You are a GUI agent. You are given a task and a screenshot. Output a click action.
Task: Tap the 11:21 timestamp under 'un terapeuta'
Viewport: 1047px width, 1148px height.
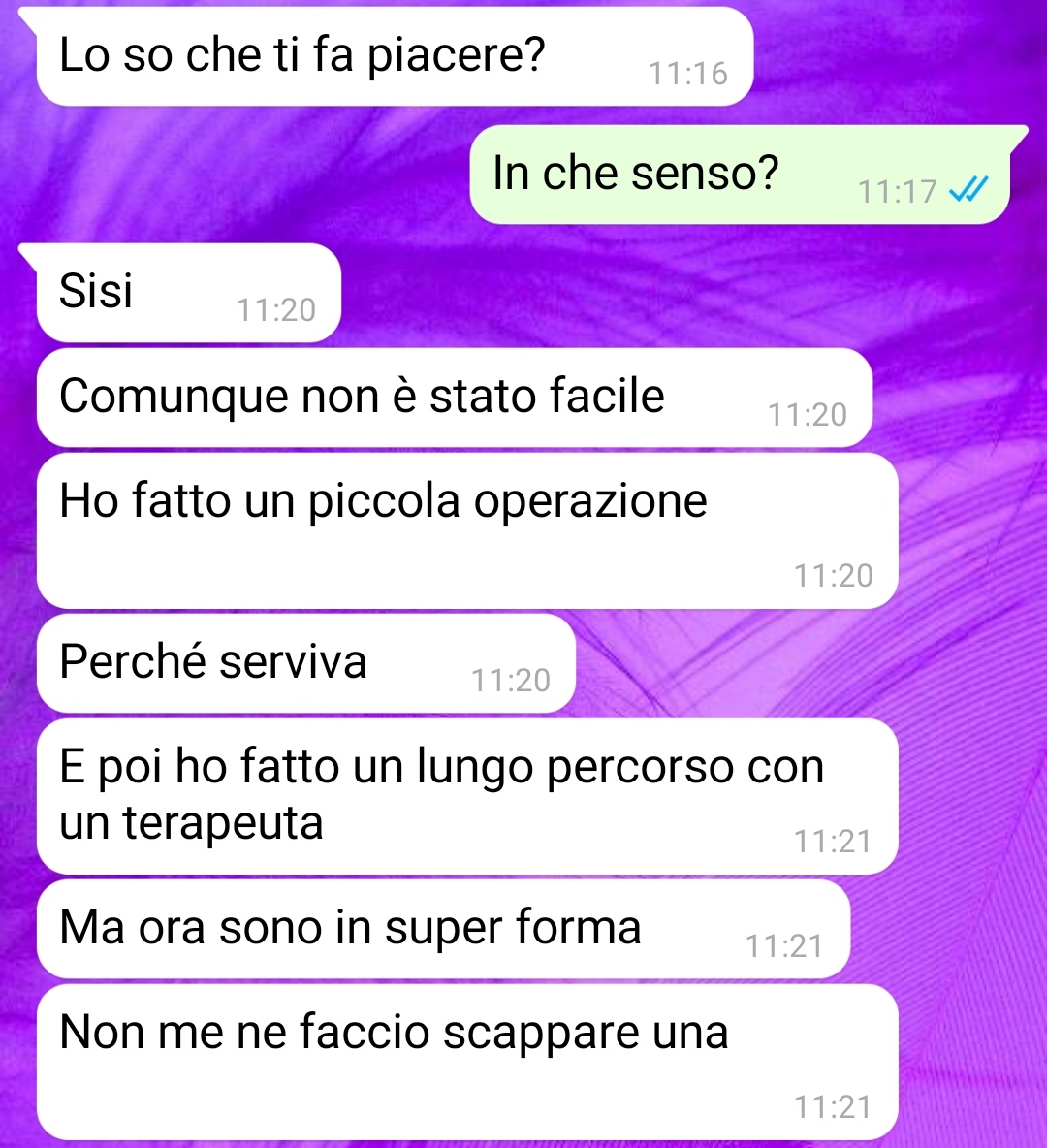point(833,842)
